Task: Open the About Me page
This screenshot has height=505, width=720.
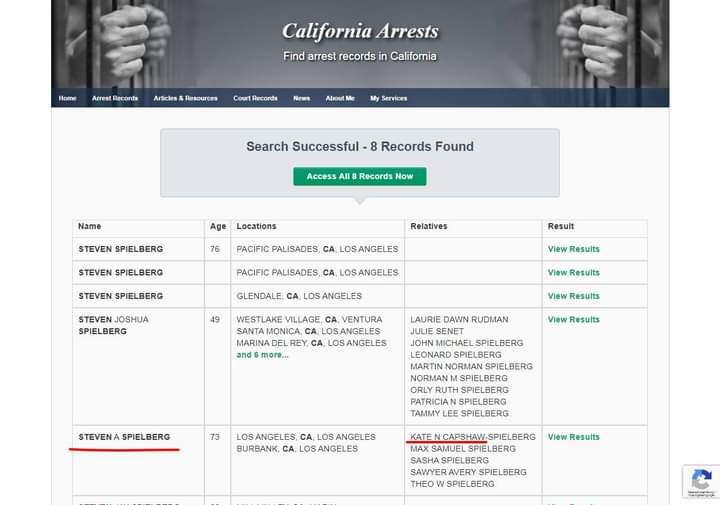Action: click(340, 98)
